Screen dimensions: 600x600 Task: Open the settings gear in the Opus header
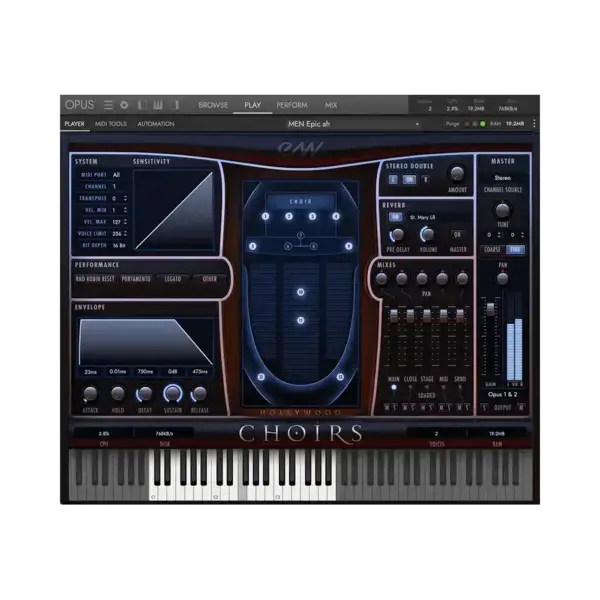click(124, 105)
